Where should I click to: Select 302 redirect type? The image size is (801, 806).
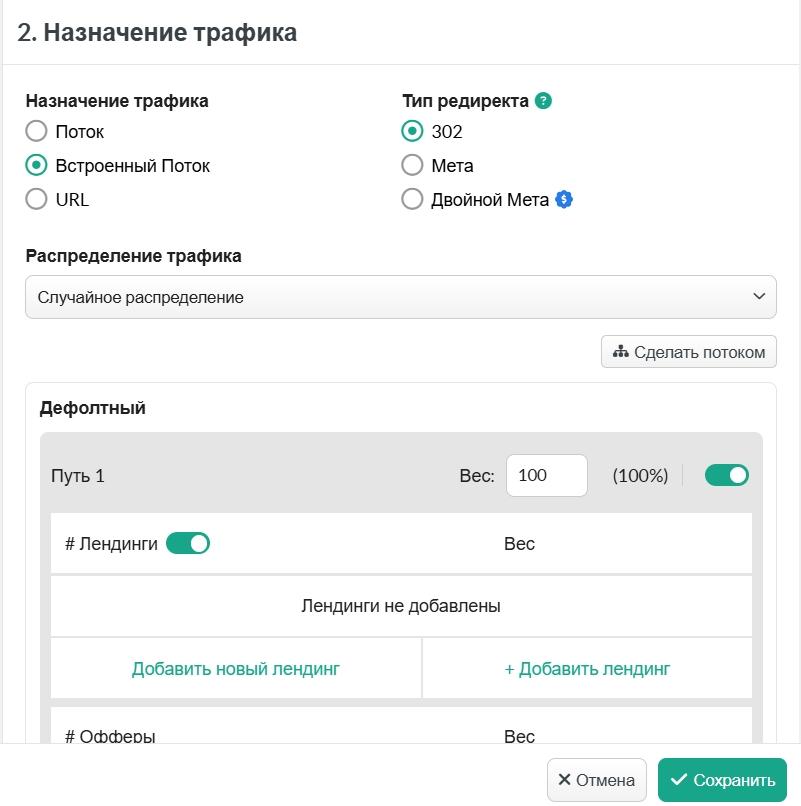pyautogui.click(x=412, y=131)
